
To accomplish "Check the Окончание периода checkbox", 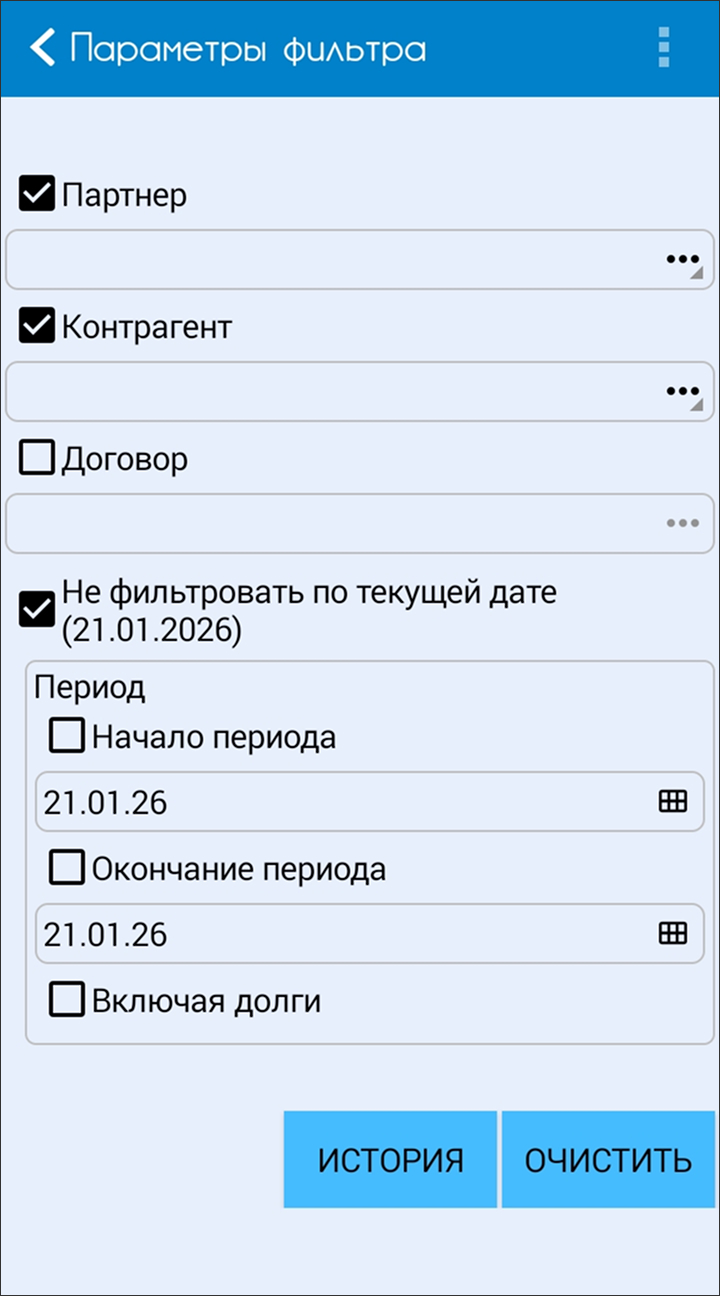I will (67, 868).
